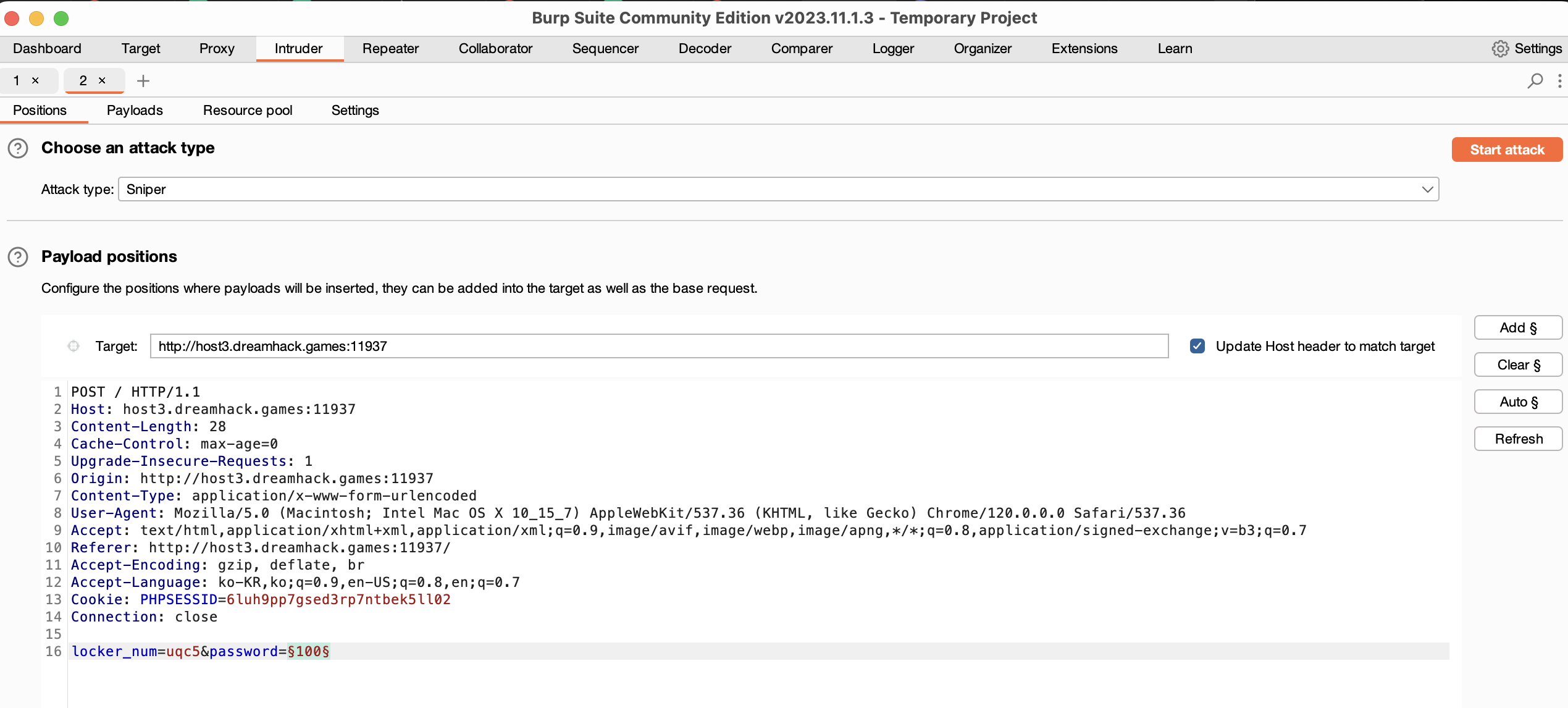Viewport: 1568px width, 708px height.
Task: Open the Logger tab
Action: pos(893,49)
